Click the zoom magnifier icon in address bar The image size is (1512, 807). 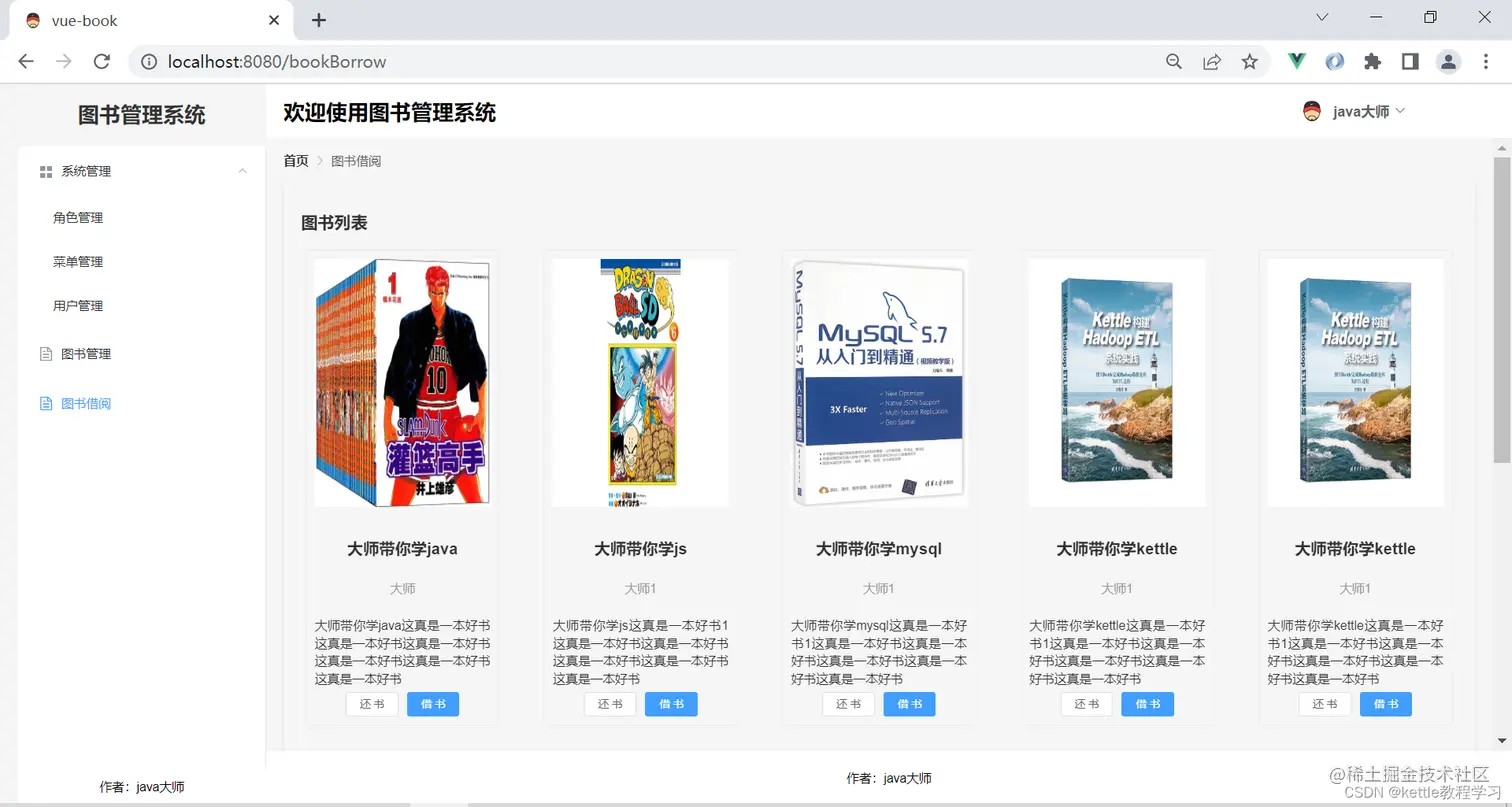click(1172, 61)
